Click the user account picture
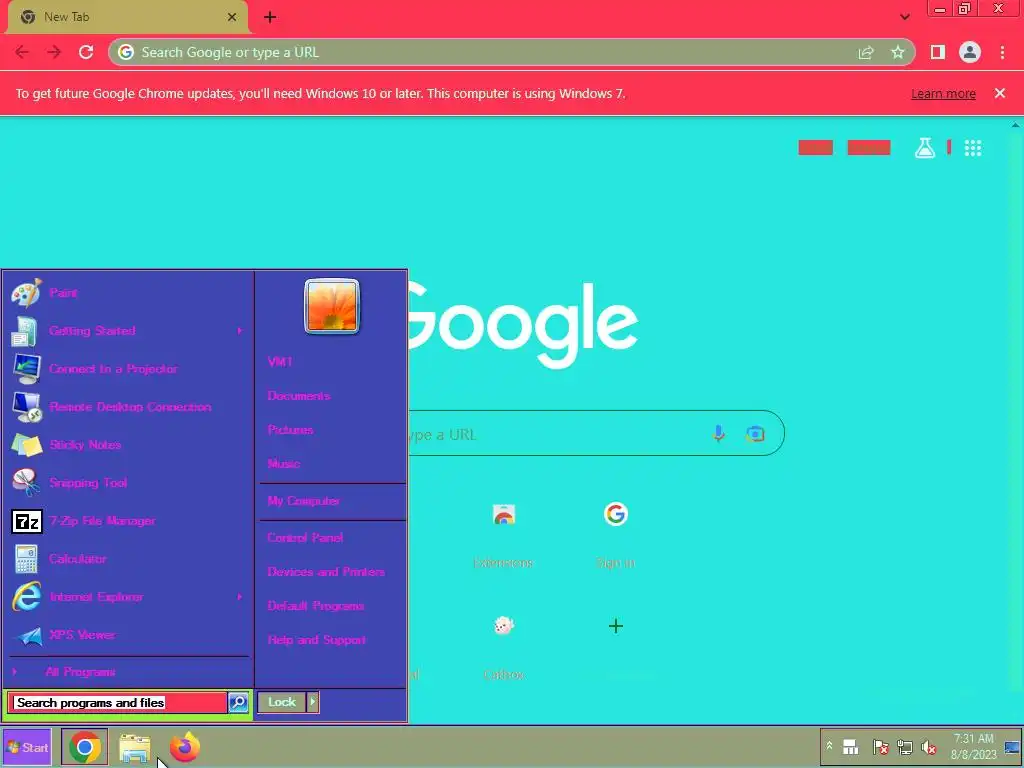The width and height of the screenshot is (1024, 768). [x=332, y=306]
